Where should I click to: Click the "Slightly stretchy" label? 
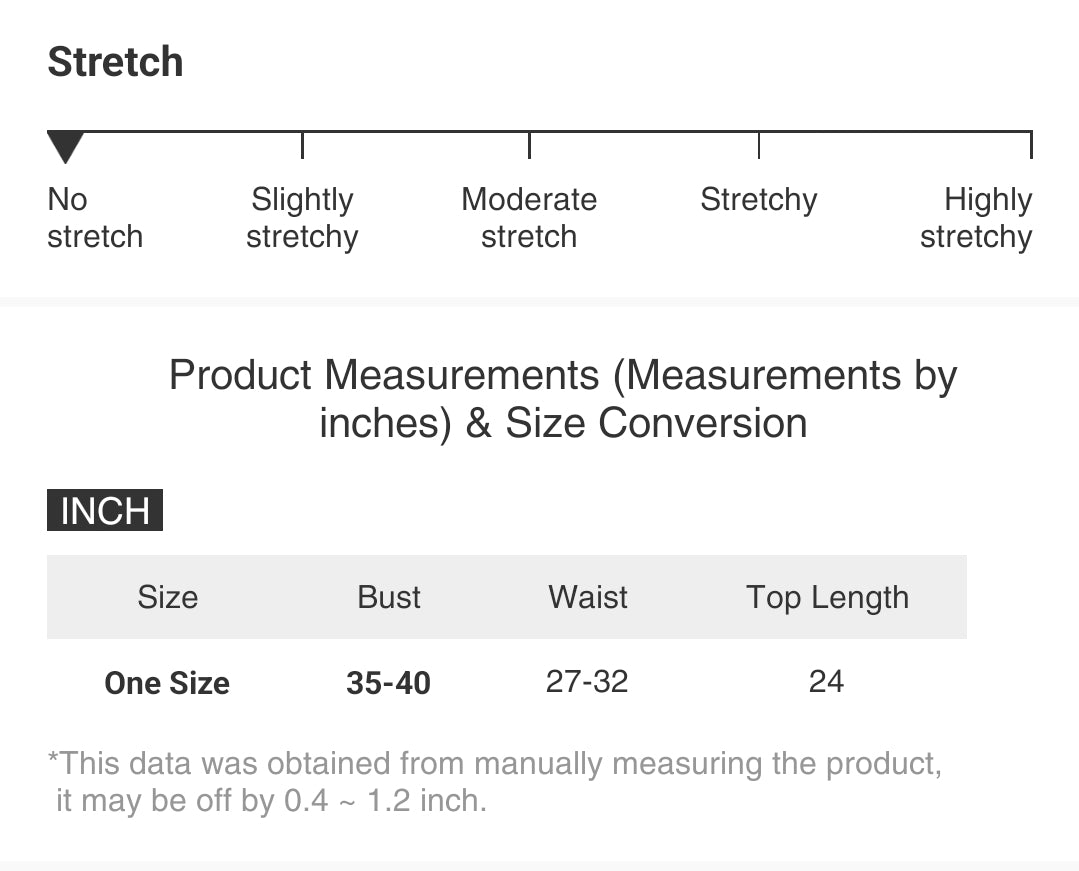(302, 218)
